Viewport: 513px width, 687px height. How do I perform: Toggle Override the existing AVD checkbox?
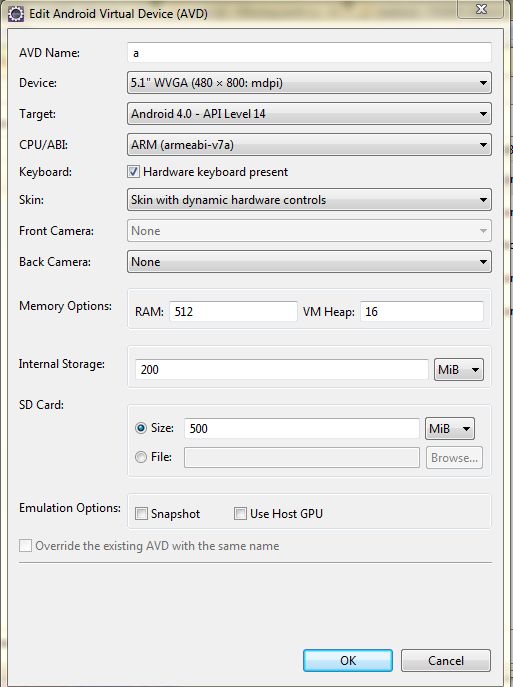pyautogui.click(x=25, y=546)
